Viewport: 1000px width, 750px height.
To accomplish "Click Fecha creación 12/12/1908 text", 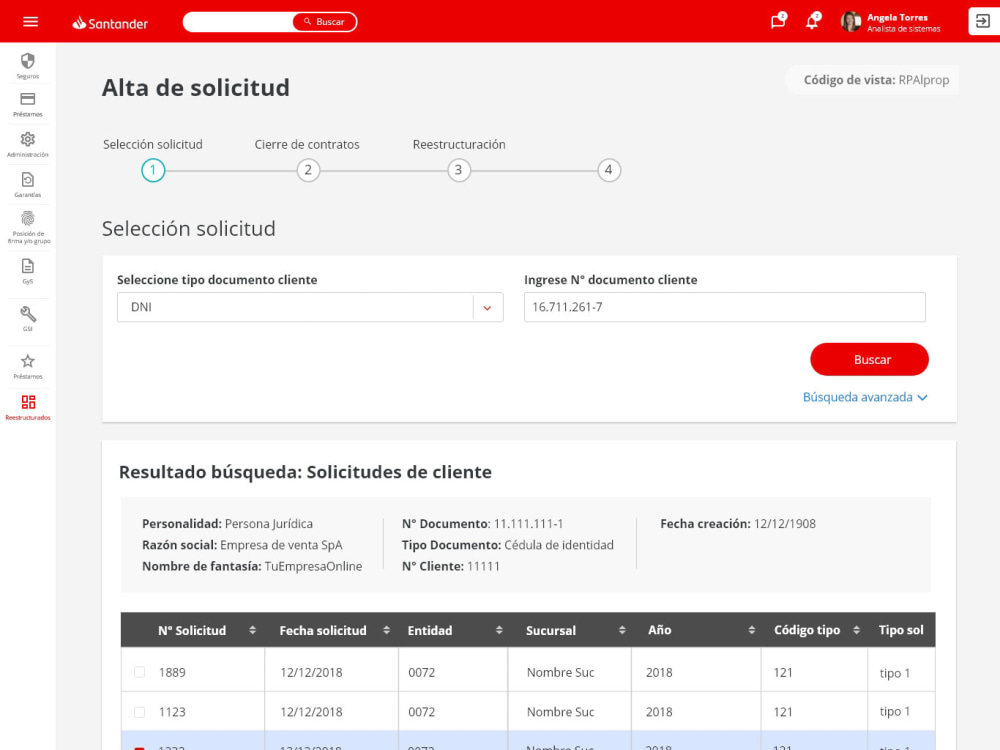I will 738,524.
